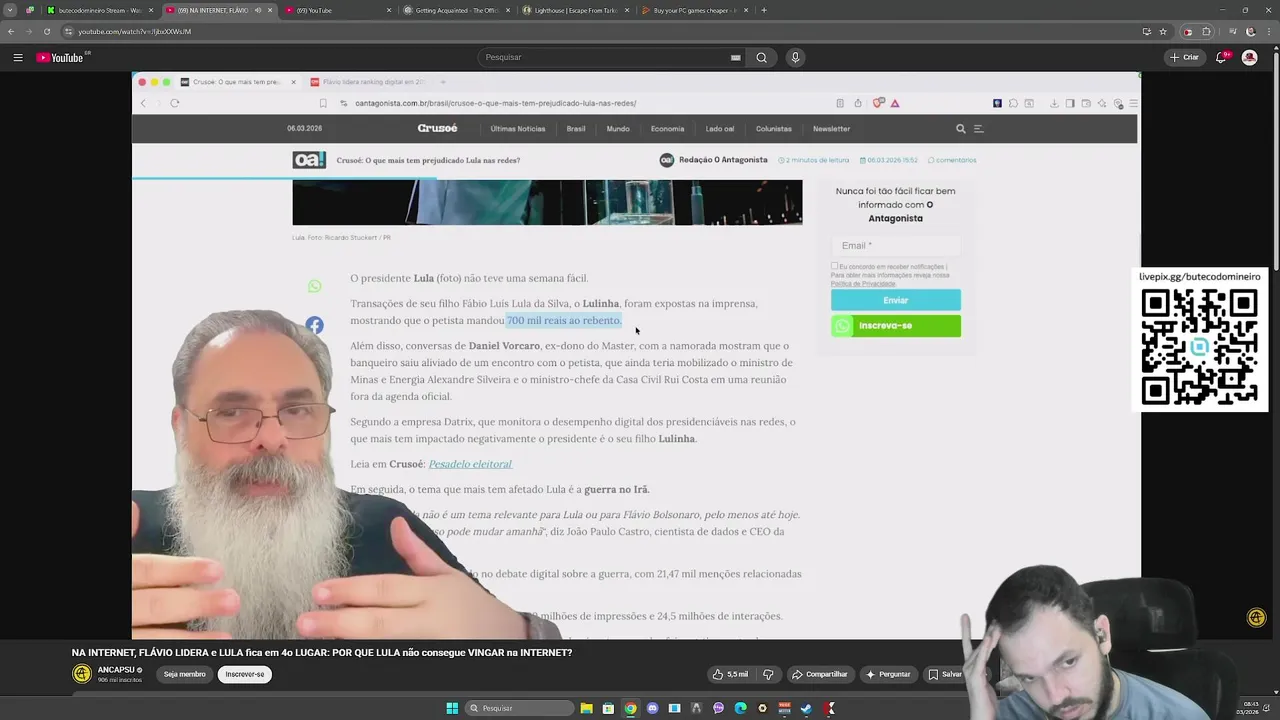
Task: Click the Crusoé site search magnifier
Action: coord(961,128)
